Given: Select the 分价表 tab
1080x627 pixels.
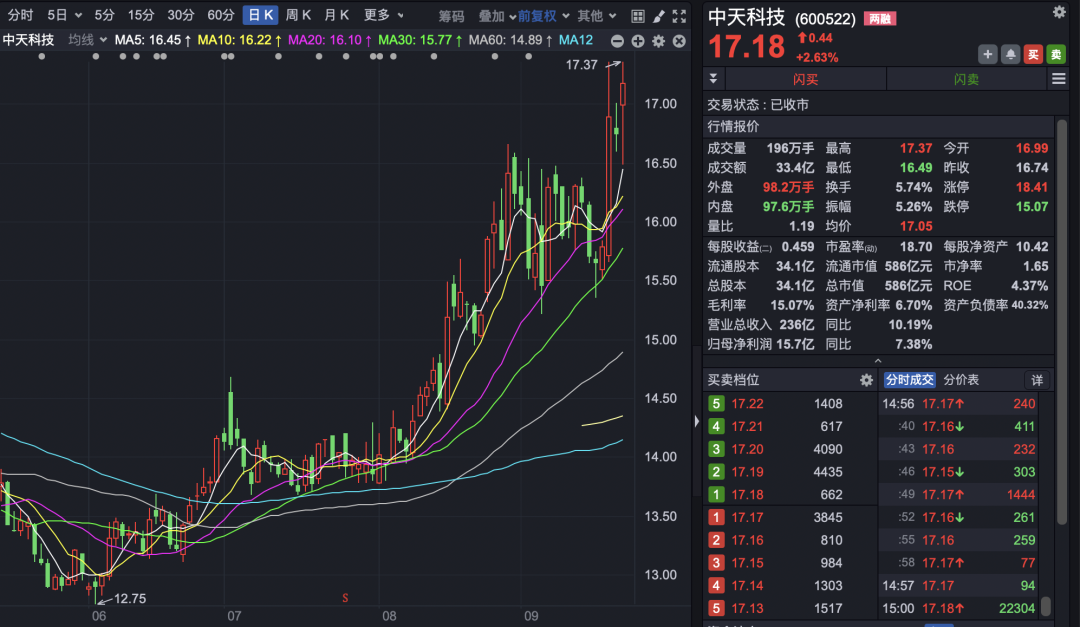Looking at the screenshot, I should tap(961, 380).
